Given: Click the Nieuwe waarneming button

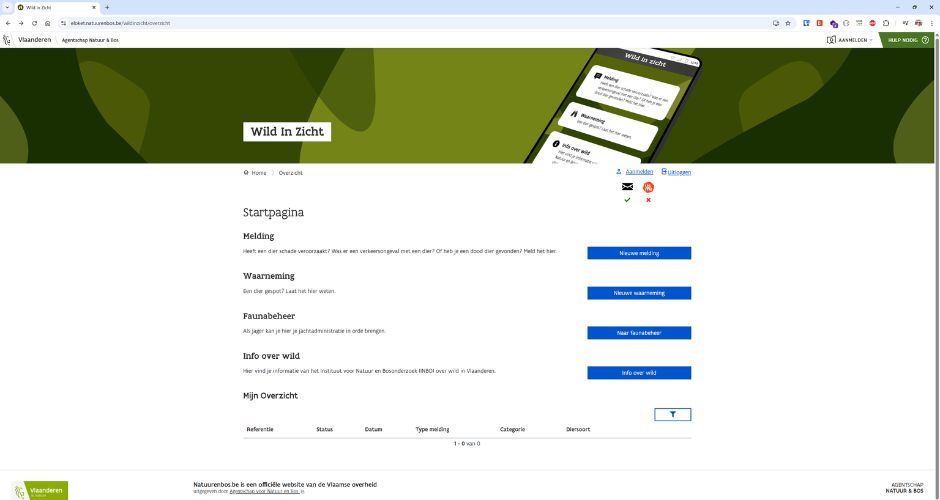Looking at the screenshot, I should click(x=638, y=293).
